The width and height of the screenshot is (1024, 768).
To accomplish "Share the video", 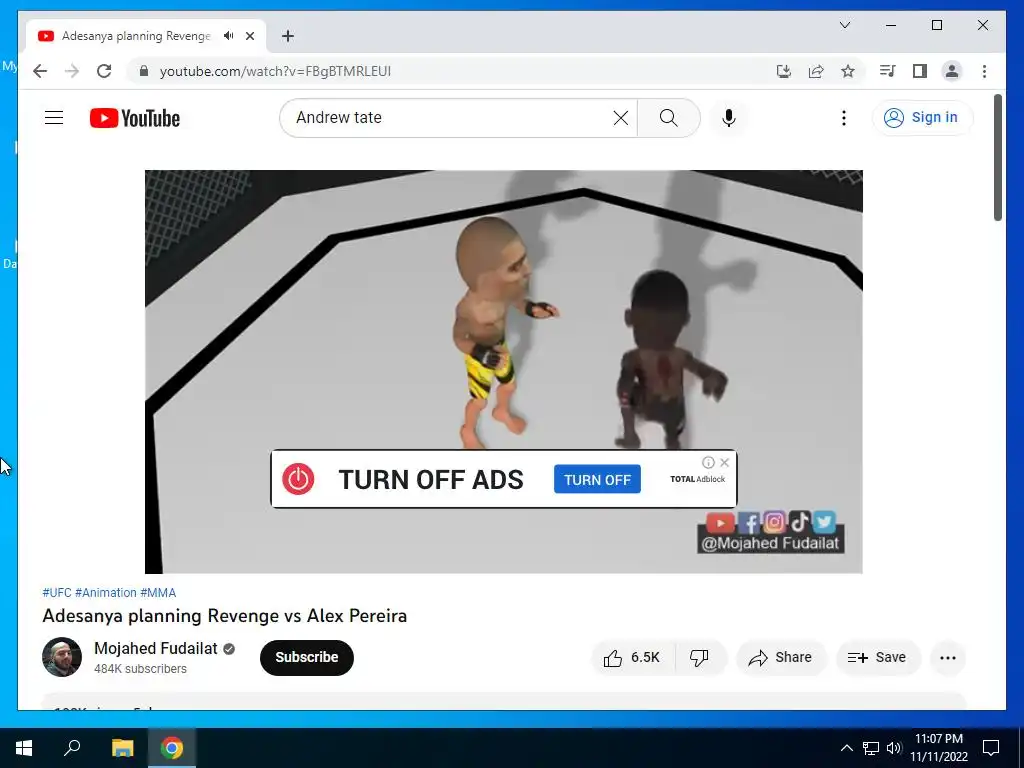I will pyautogui.click(x=780, y=658).
